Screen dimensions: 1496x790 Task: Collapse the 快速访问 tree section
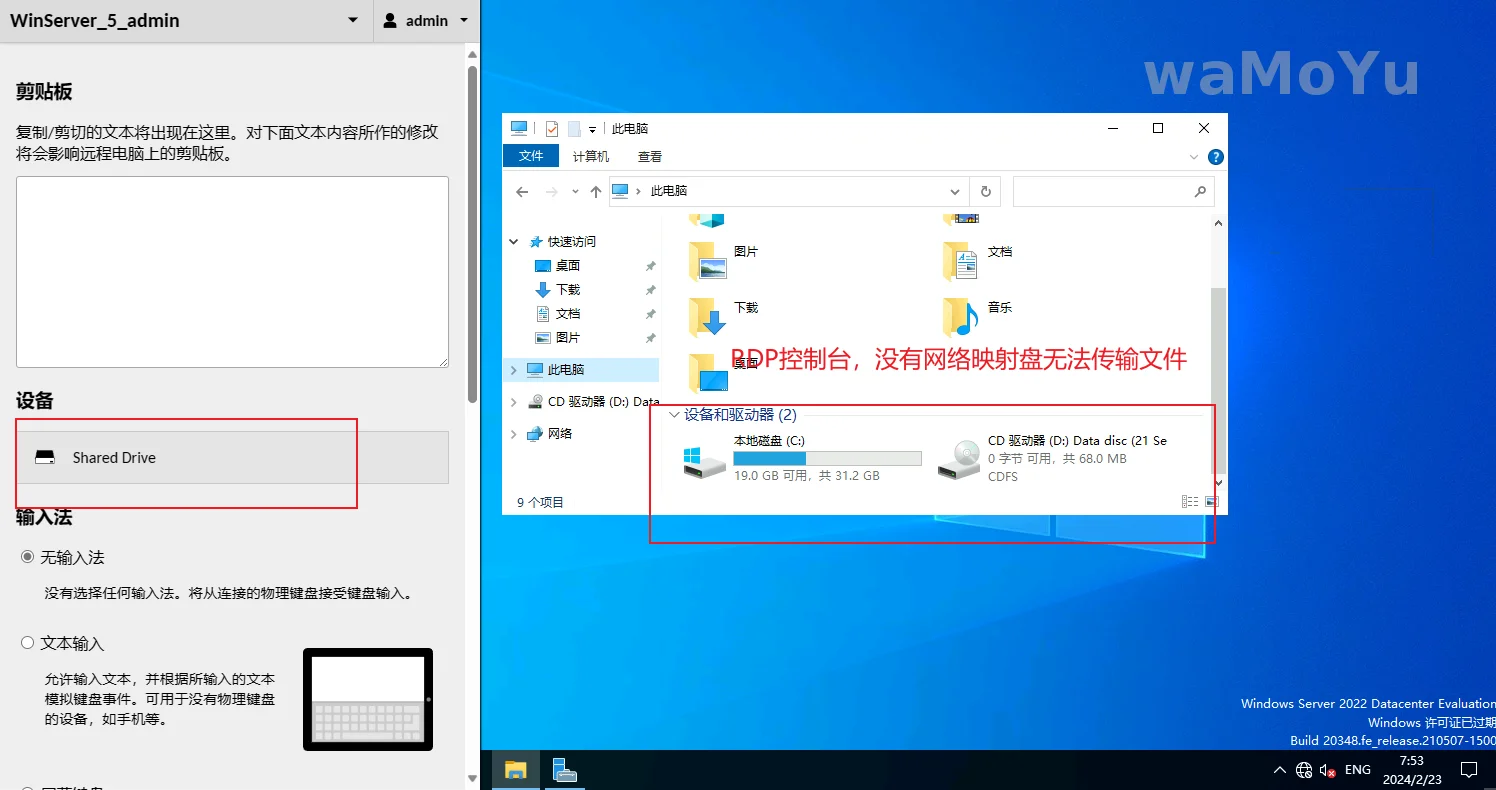(x=514, y=242)
